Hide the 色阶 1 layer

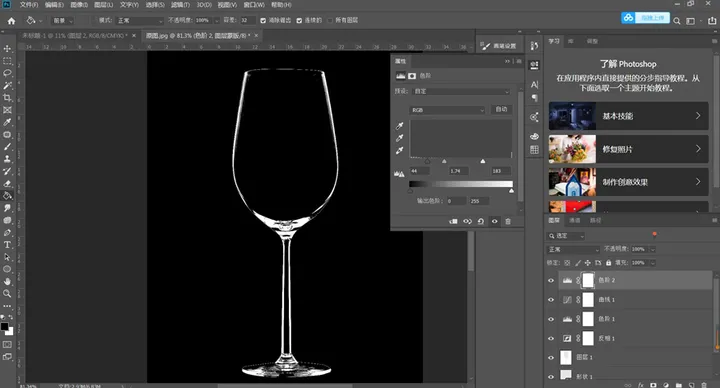(551, 319)
